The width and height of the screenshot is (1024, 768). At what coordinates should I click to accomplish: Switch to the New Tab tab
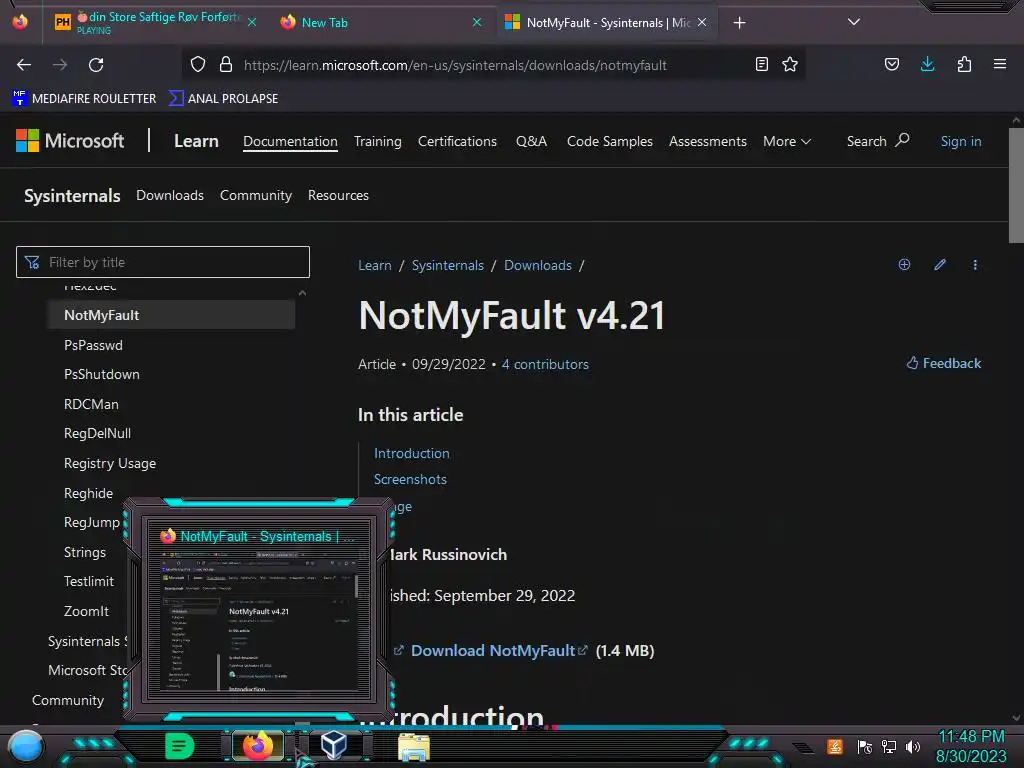click(379, 22)
